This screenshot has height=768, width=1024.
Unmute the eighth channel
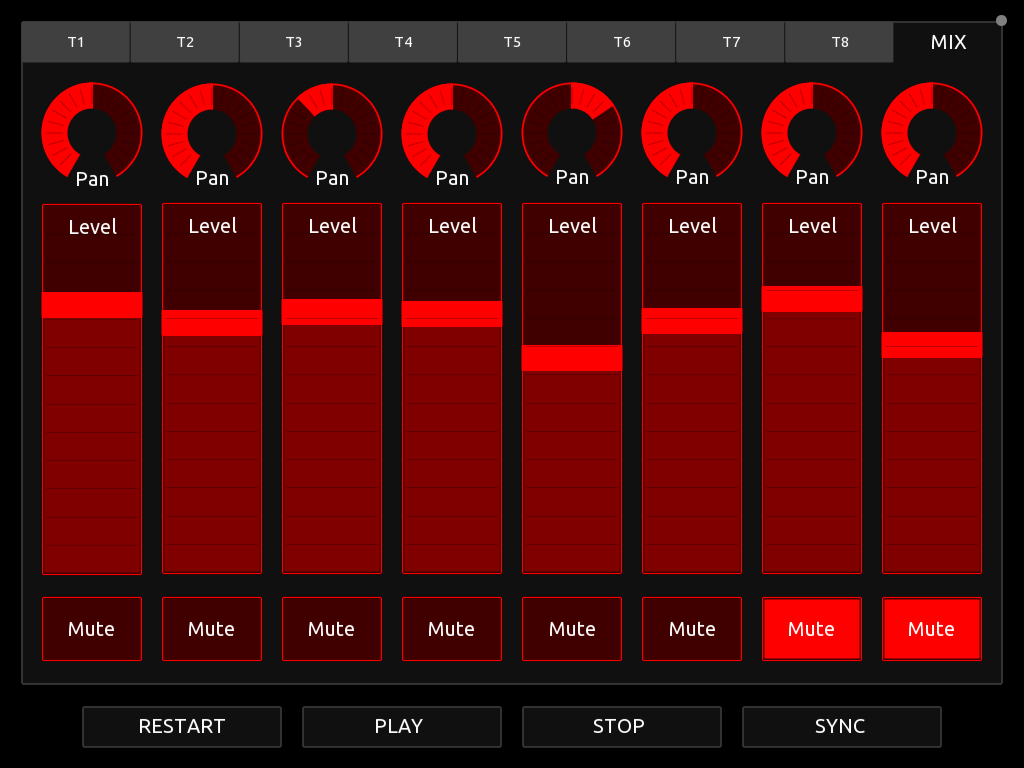pos(932,629)
